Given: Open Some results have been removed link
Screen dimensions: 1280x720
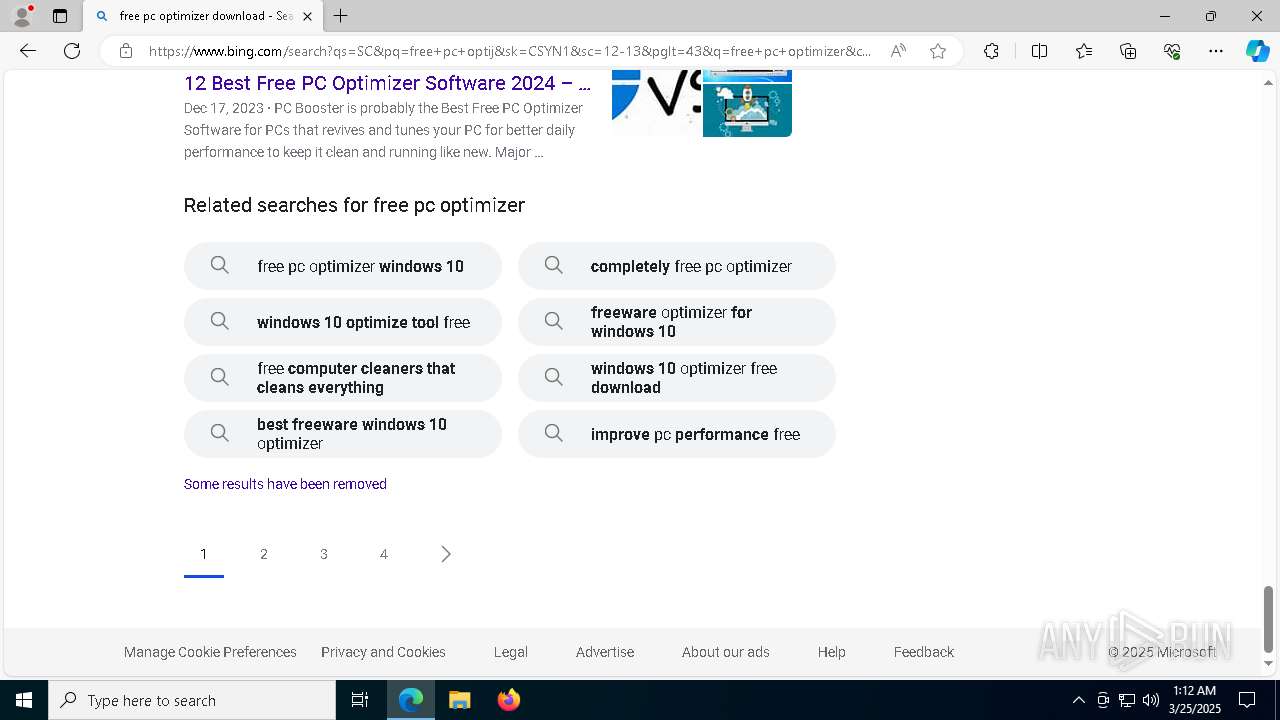Looking at the screenshot, I should 285,484.
